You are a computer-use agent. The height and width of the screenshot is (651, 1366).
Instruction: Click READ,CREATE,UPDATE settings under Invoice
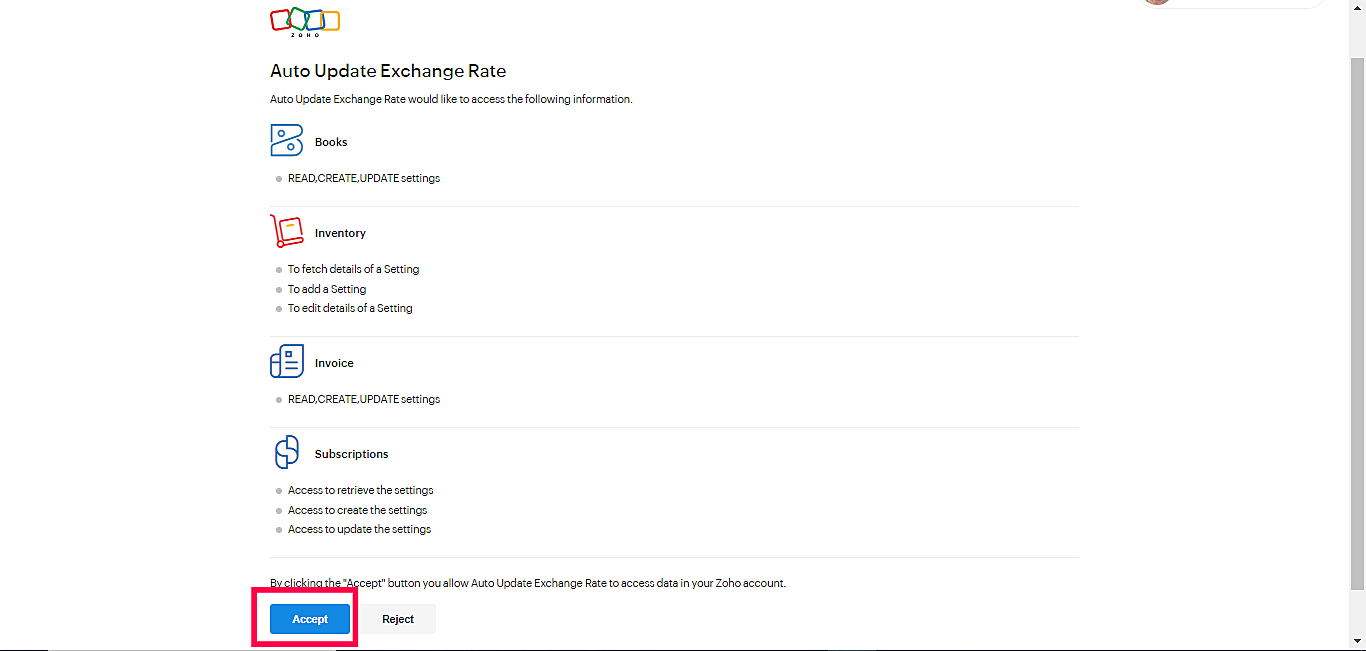364,399
